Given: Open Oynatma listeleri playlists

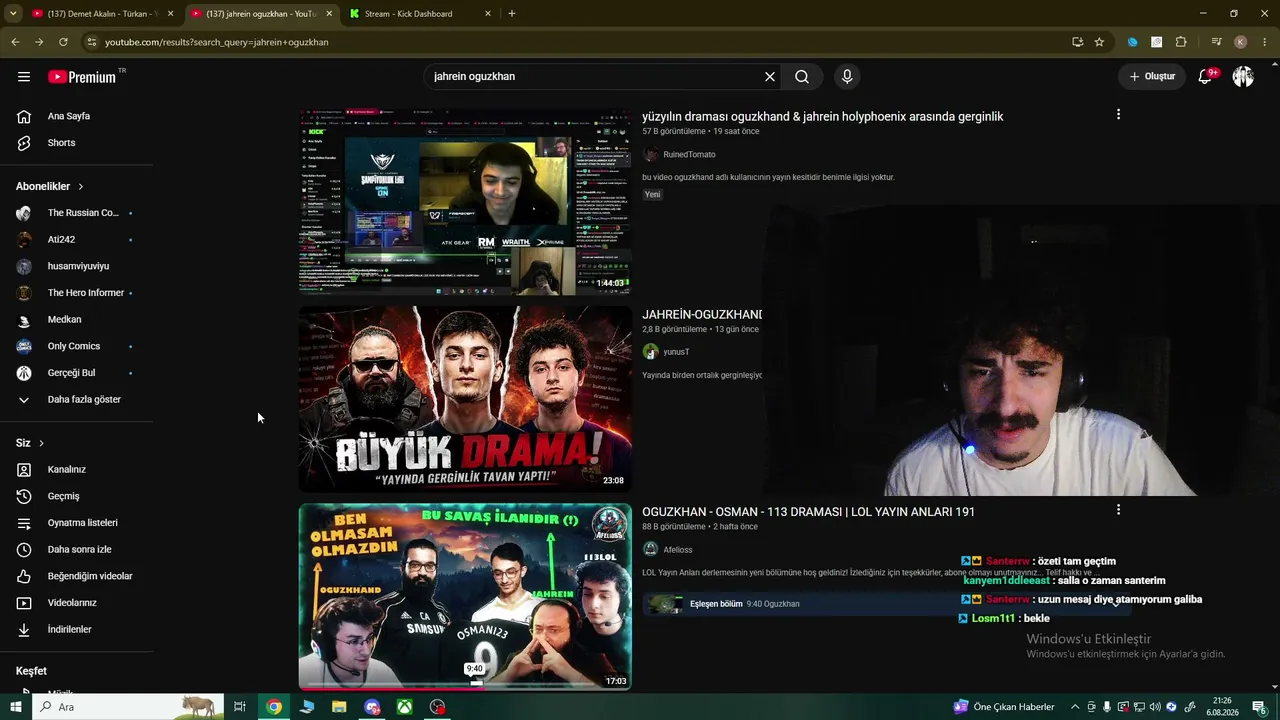Looking at the screenshot, I should pos(77,523).
